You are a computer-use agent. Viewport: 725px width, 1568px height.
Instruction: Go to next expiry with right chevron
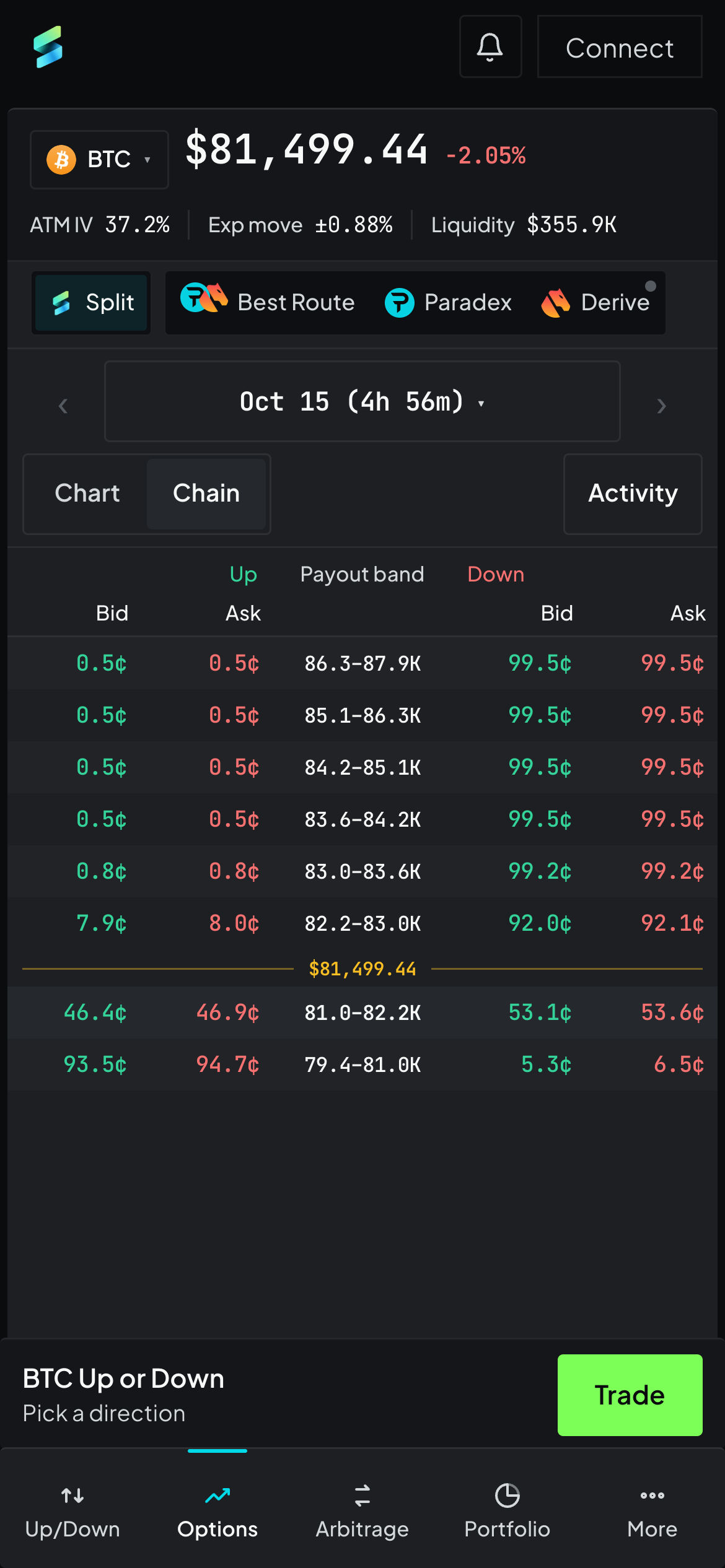pos(661,406)
